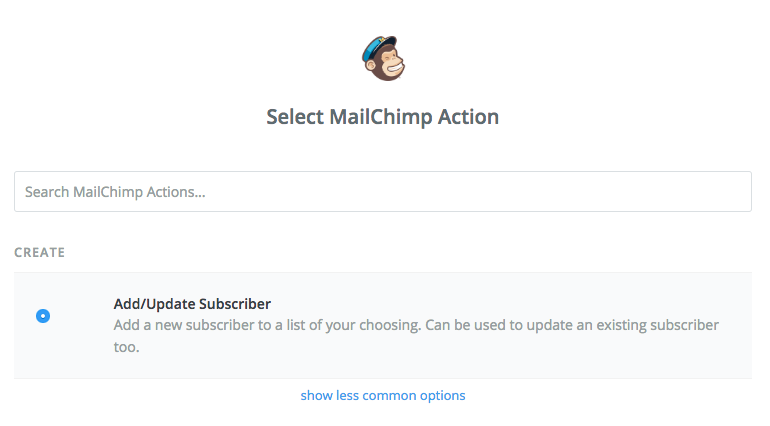770x426 pixels.
Task: Open the less common options link
Action: pos(383,395)
